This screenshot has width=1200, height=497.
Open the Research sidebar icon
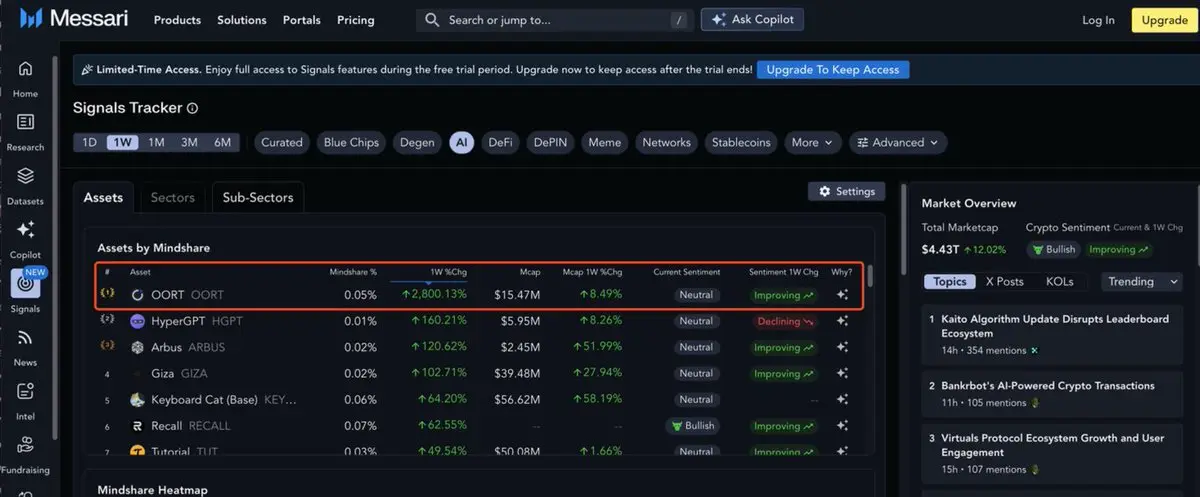pos(25,122)
